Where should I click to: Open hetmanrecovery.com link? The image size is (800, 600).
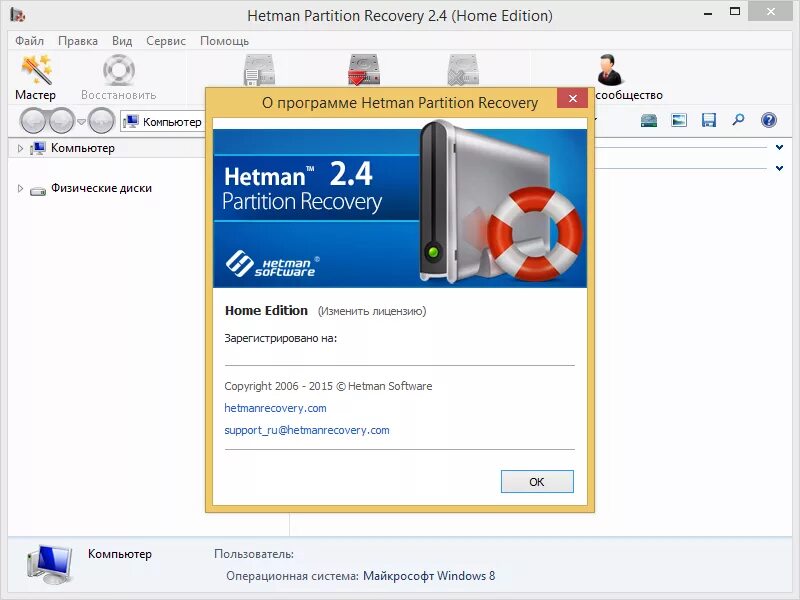[276, 408]
